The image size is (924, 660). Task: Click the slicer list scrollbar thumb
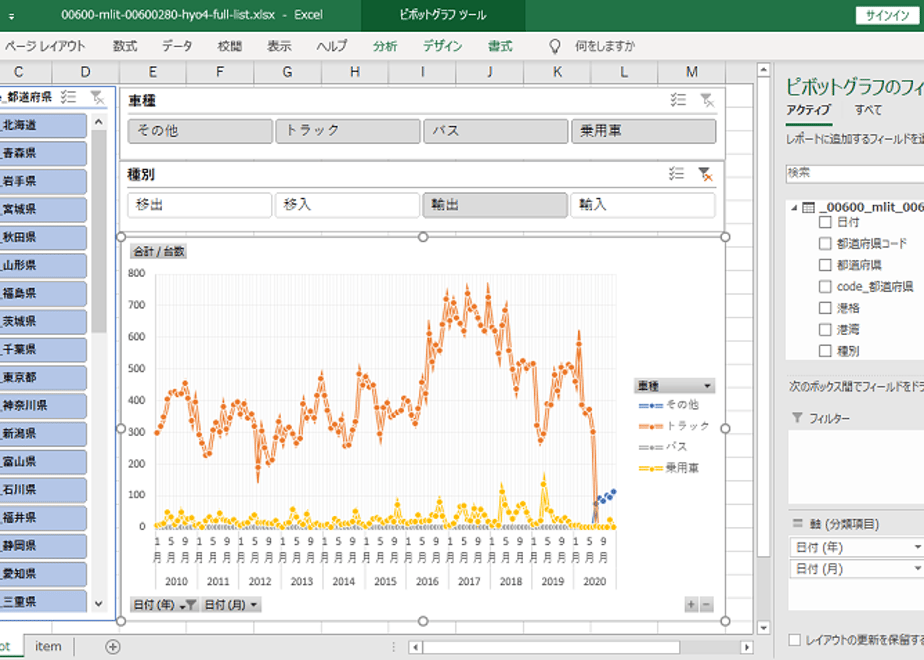(99, 231)
